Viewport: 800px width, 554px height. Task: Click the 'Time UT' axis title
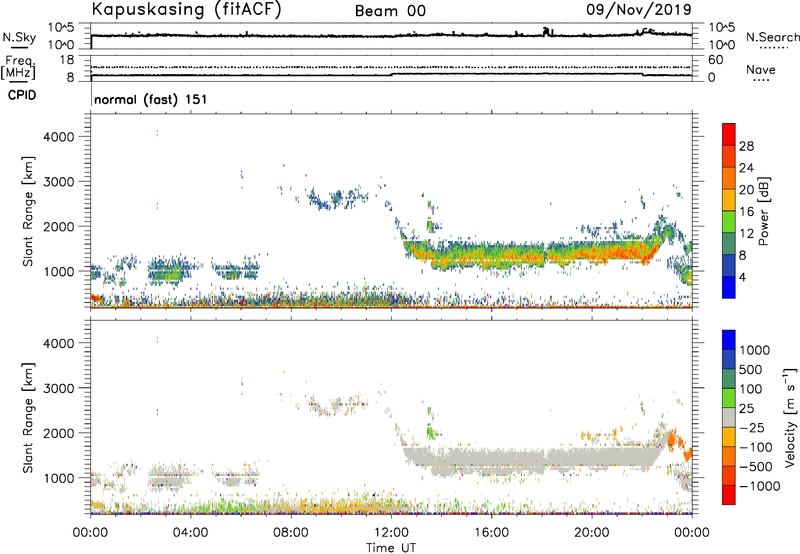(x=391, y=548)
